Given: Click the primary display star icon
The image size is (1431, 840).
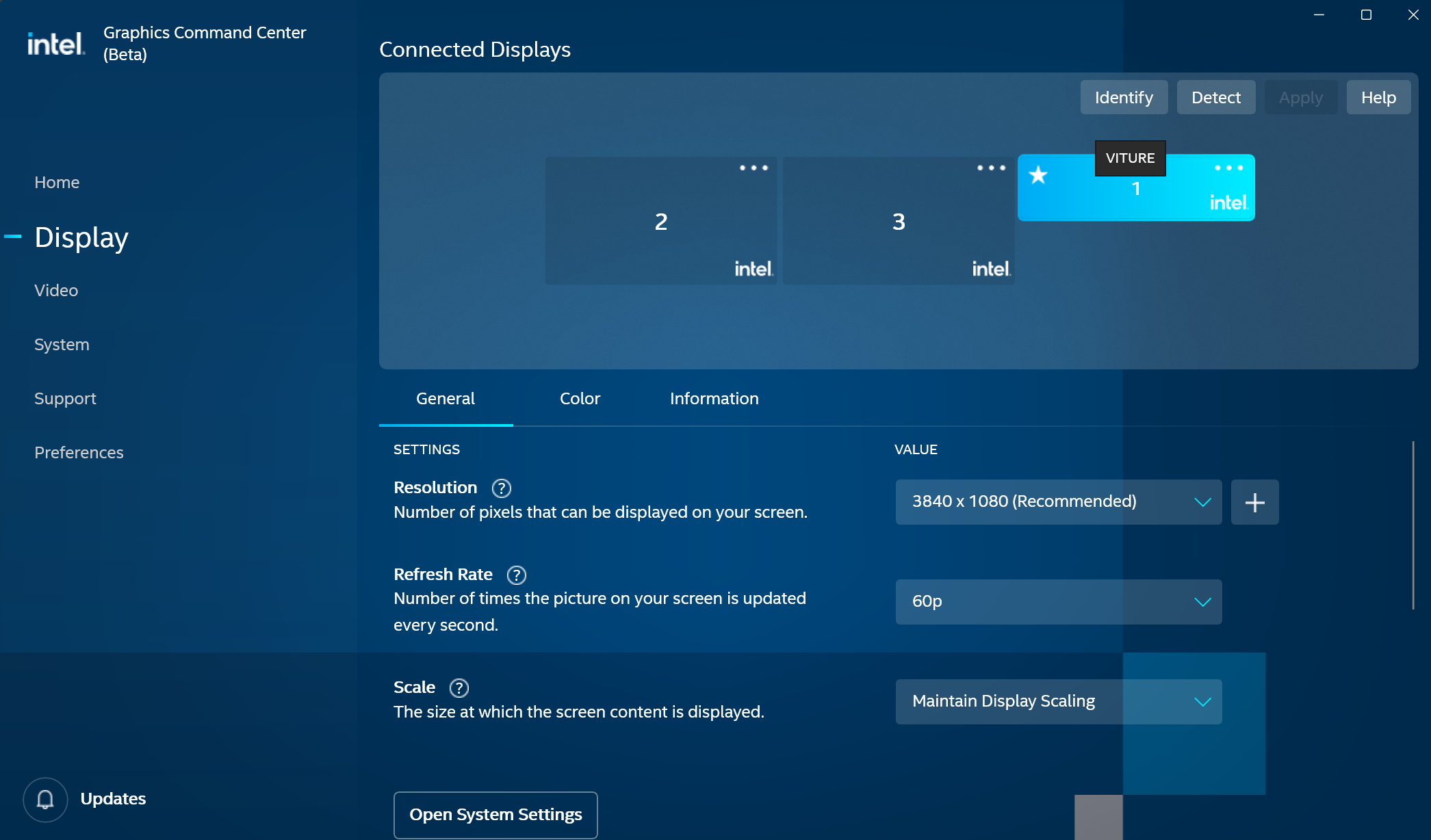Looking at the screenshot, I should 1038,175.
